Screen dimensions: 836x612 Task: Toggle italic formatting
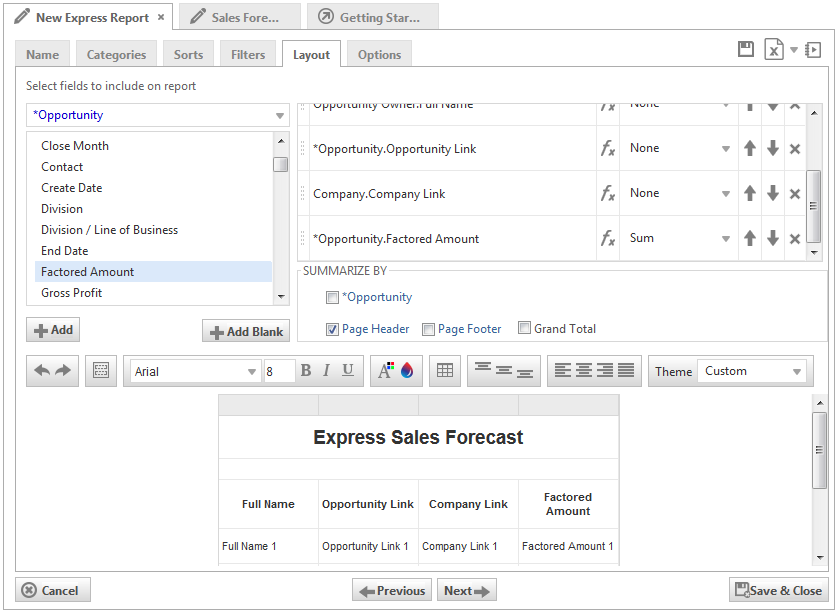coord(326,371)
